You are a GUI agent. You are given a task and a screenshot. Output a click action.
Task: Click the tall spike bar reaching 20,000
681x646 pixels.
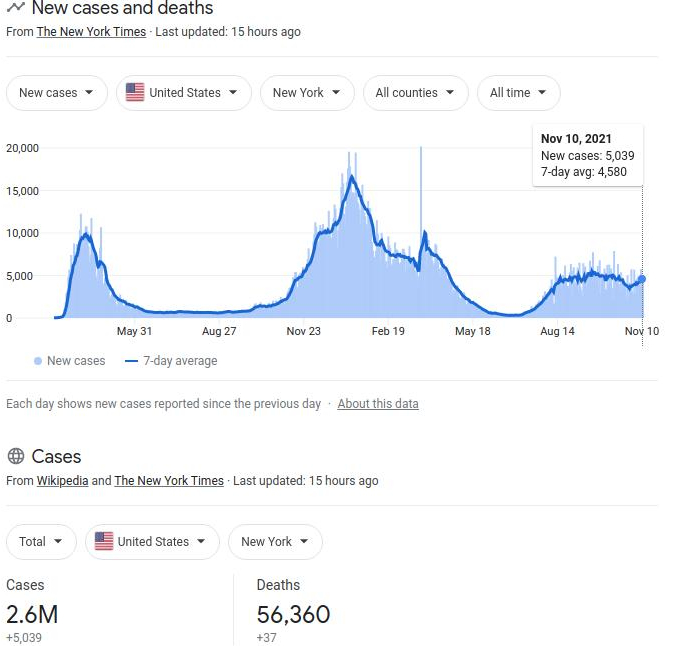point(420,232)
